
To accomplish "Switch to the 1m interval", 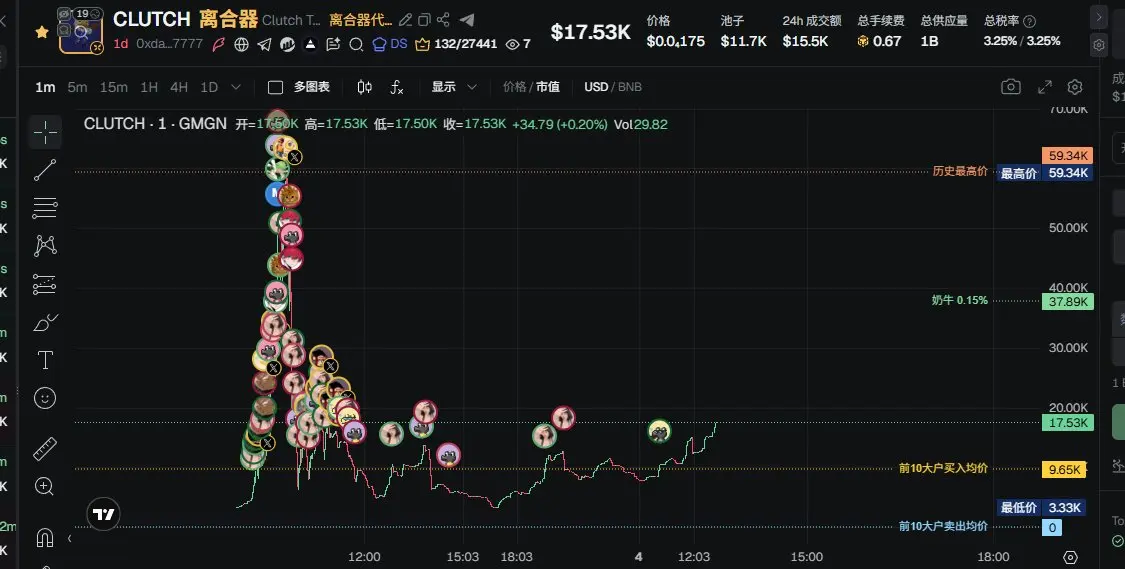I will 45,88.
